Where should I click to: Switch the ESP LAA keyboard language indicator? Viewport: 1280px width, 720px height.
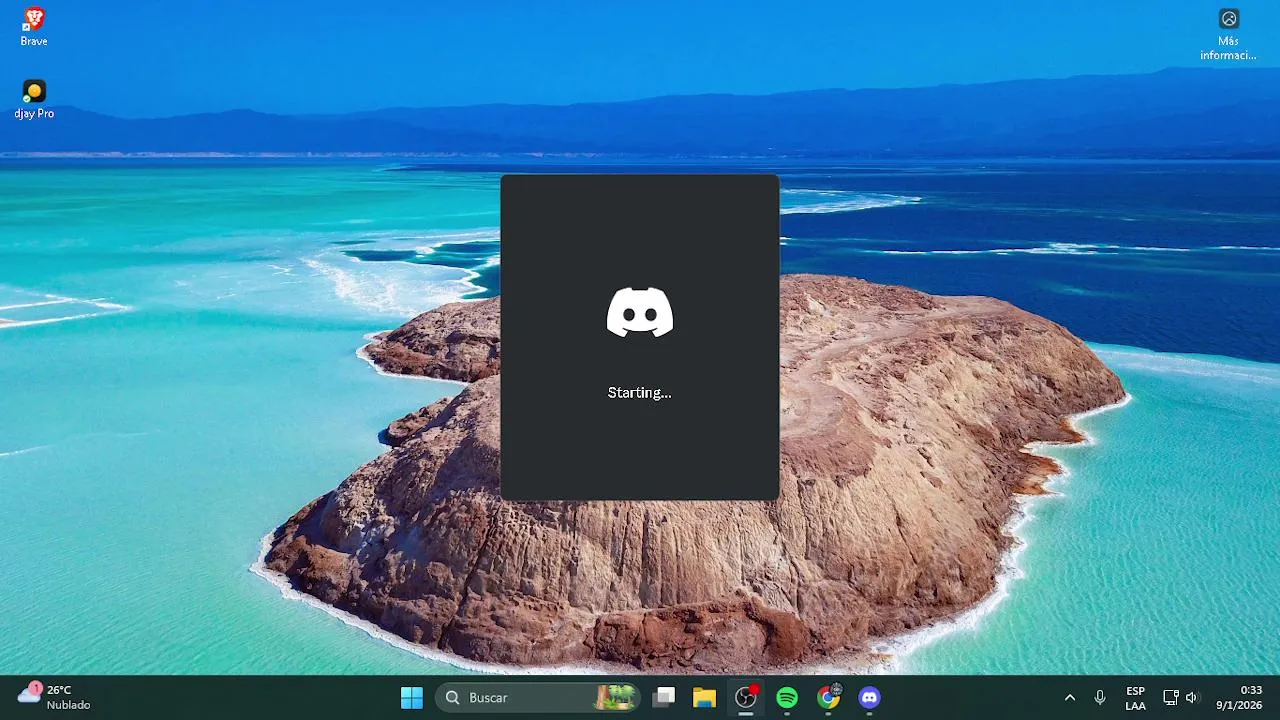[x=1135, y=698]
